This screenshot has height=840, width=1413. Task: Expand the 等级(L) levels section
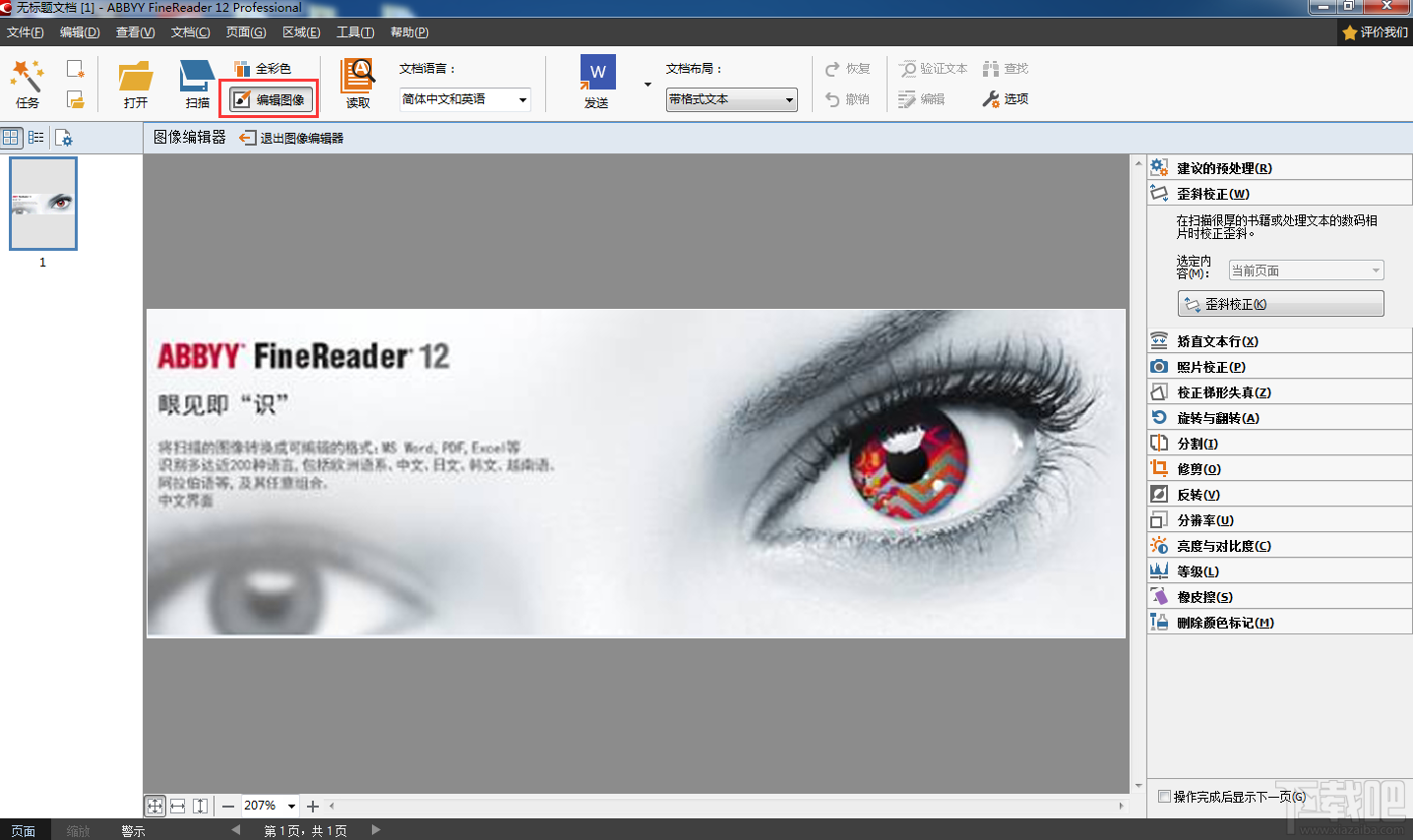(1279, 571)
